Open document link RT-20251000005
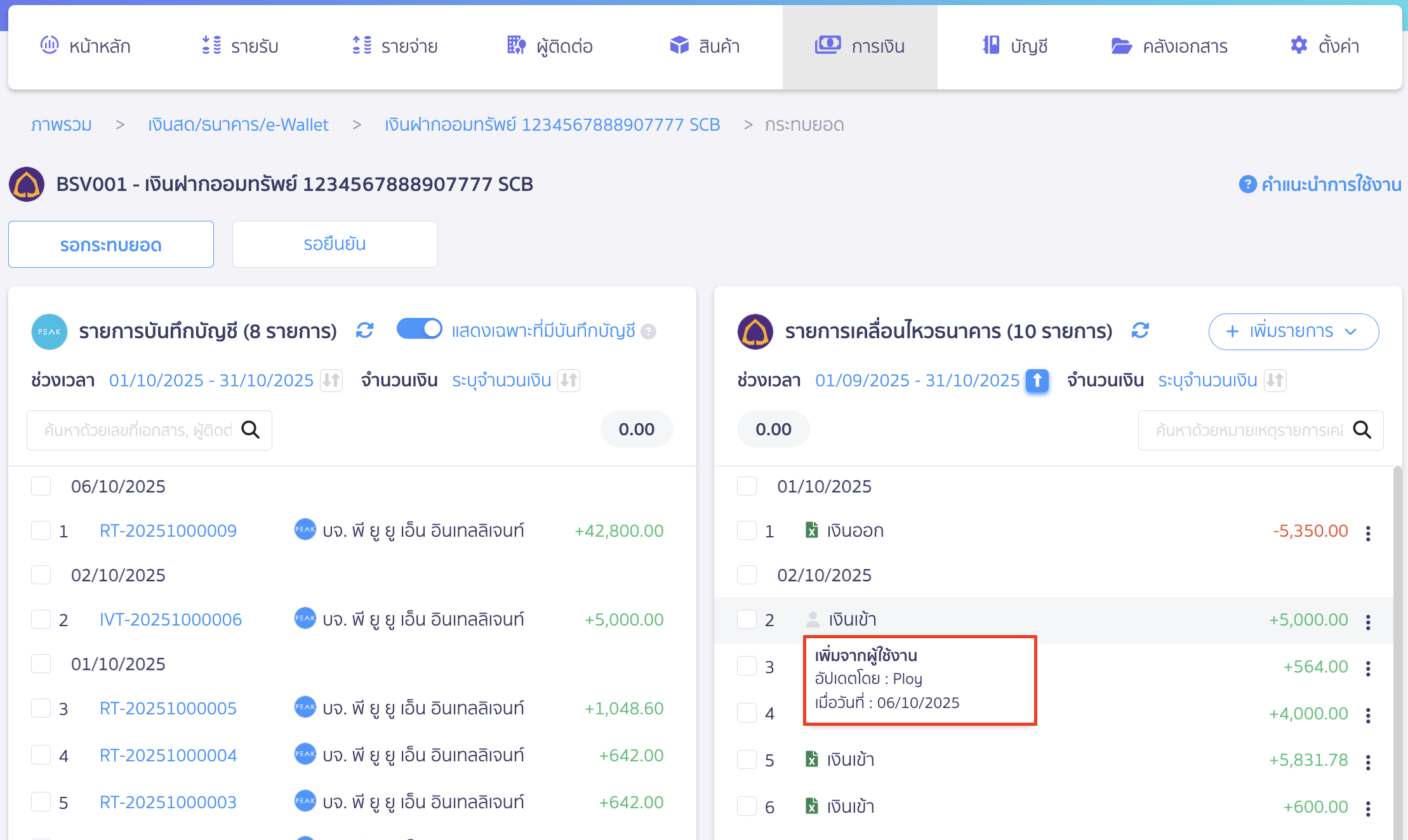1408x840 pixels. 168,708
